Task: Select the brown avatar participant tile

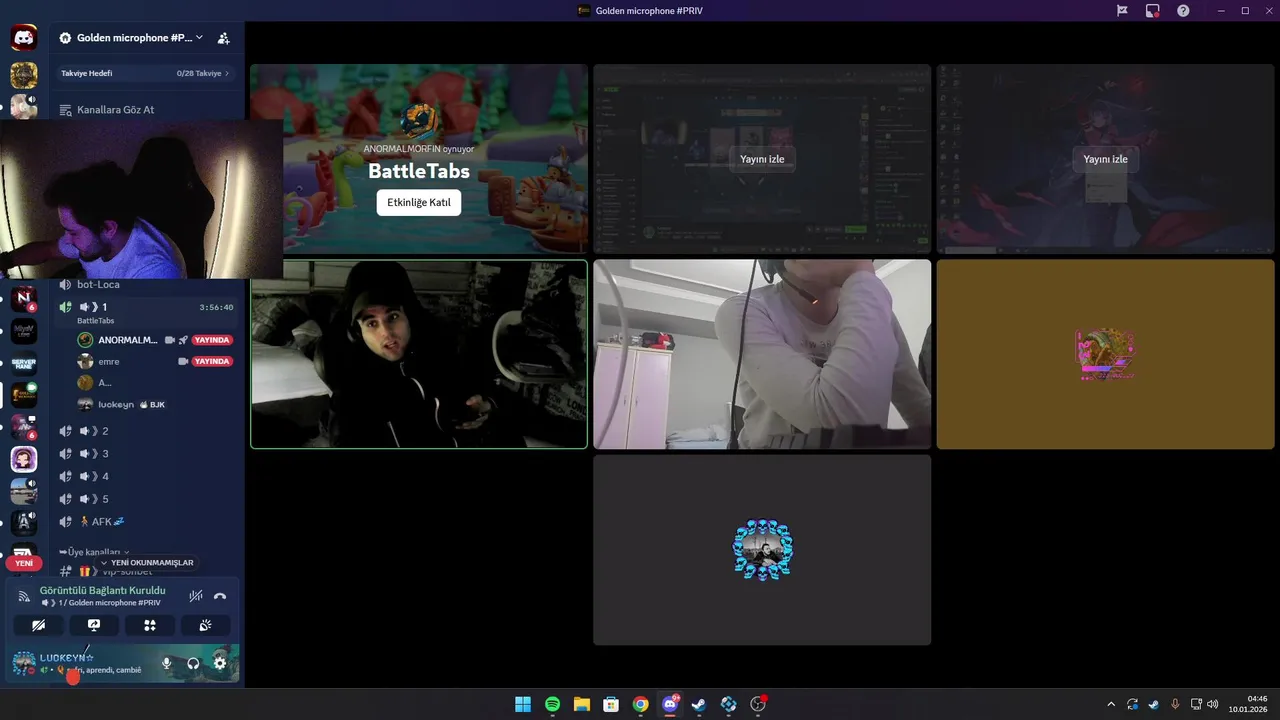Action: (1105, 354)
